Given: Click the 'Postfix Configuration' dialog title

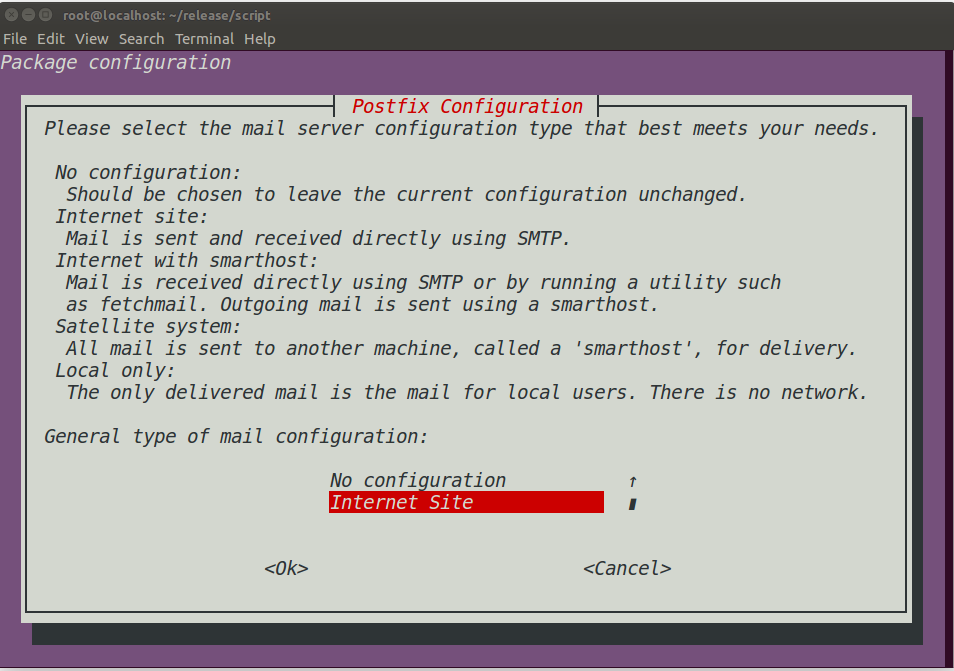Looking at the screenshot, I should pyautogui.click(x=467, y=106).
